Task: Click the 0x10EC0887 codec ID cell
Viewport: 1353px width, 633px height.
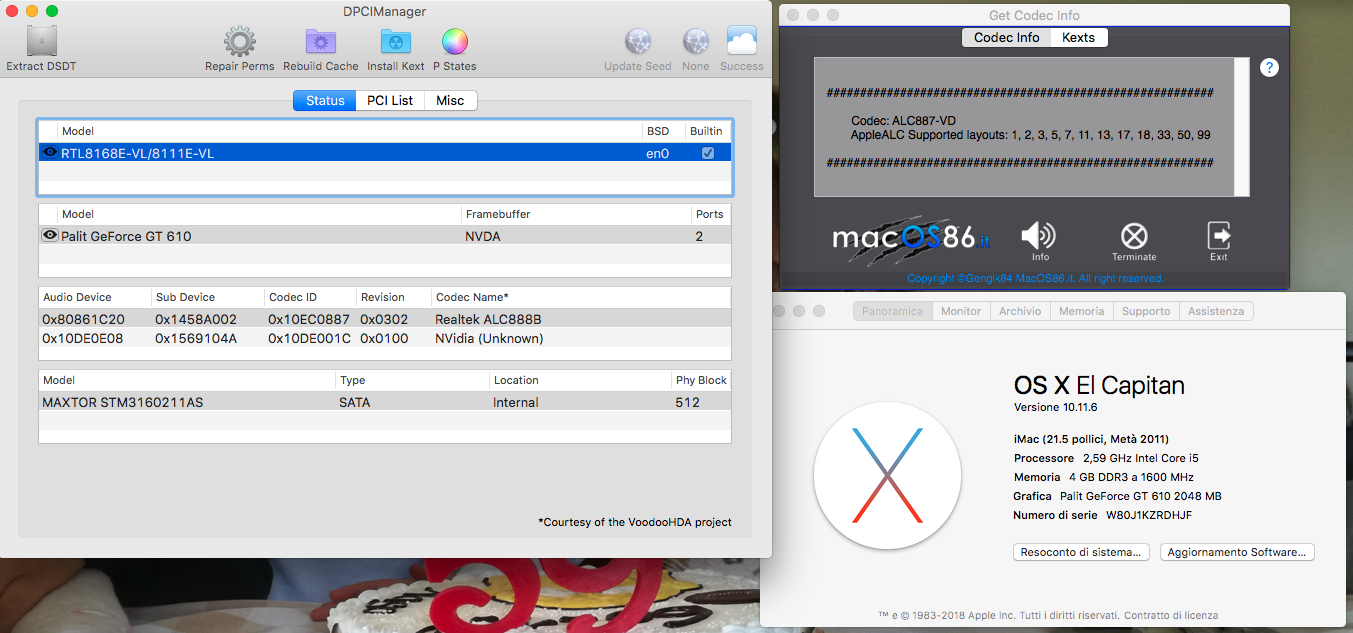Action: [310, 319]
